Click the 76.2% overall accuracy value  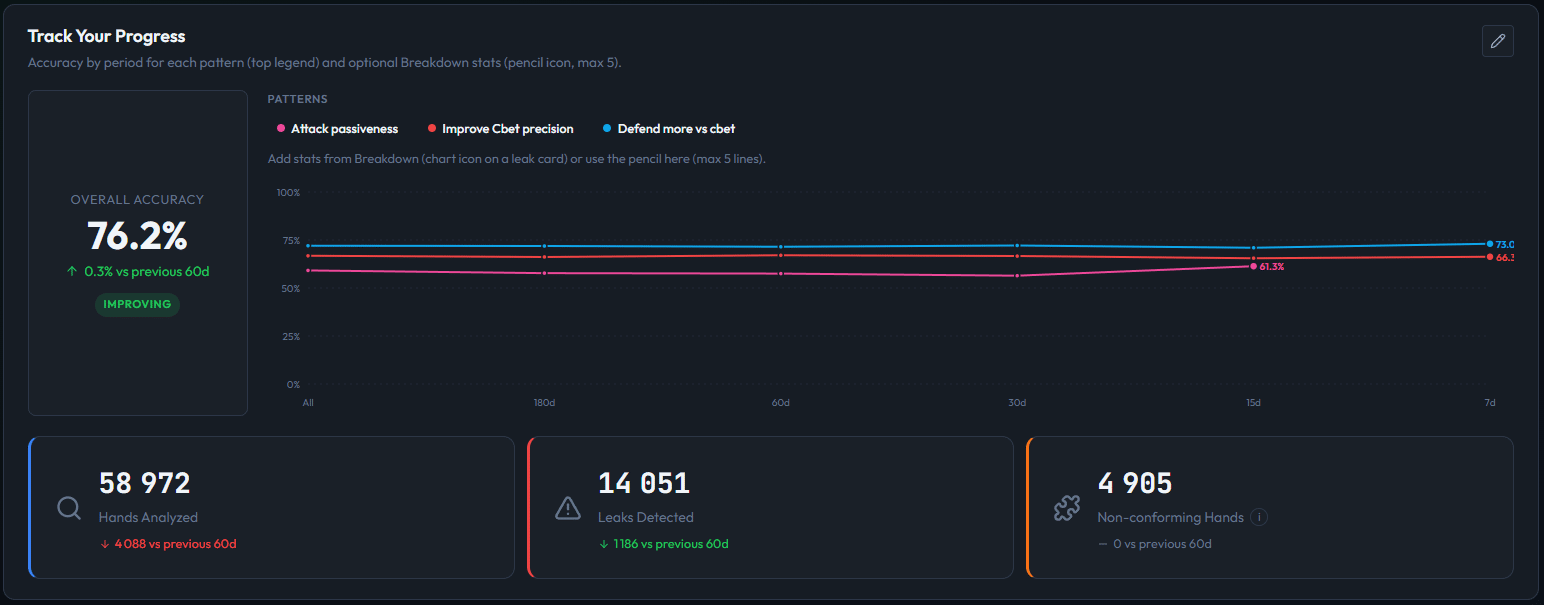tap(137, 236)
